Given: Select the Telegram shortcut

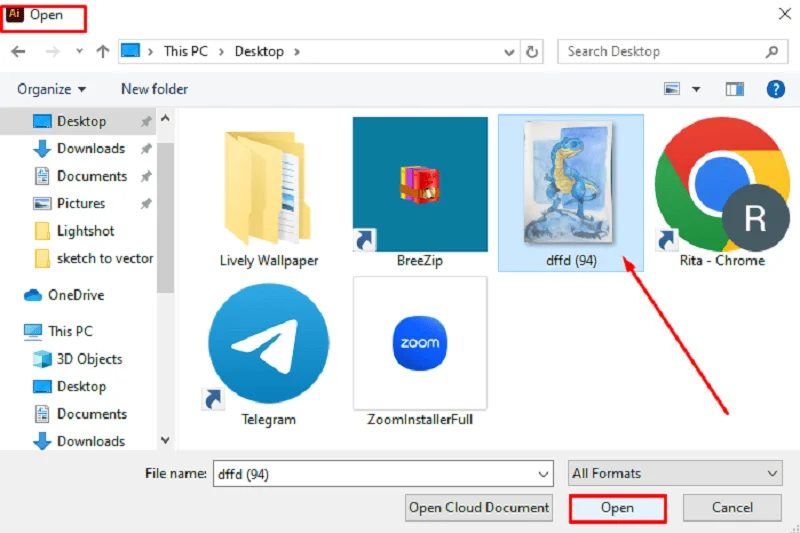Looking at the screenshot, I should [269, 354].
